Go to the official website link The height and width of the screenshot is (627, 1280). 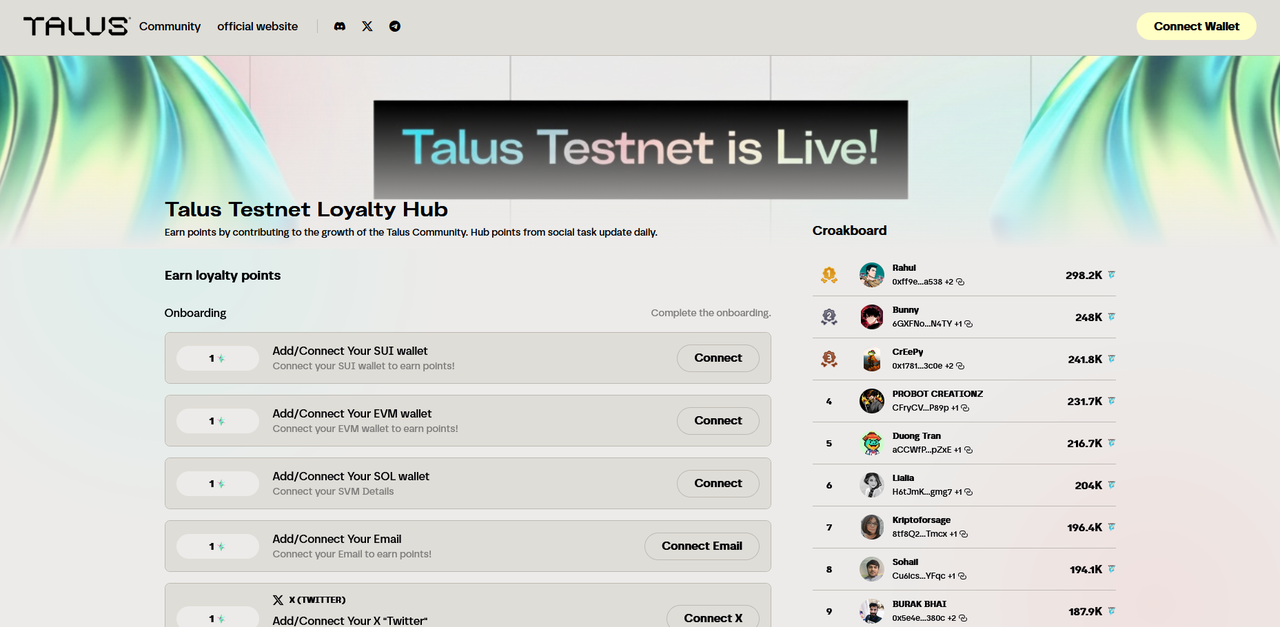tap(257, 27)
